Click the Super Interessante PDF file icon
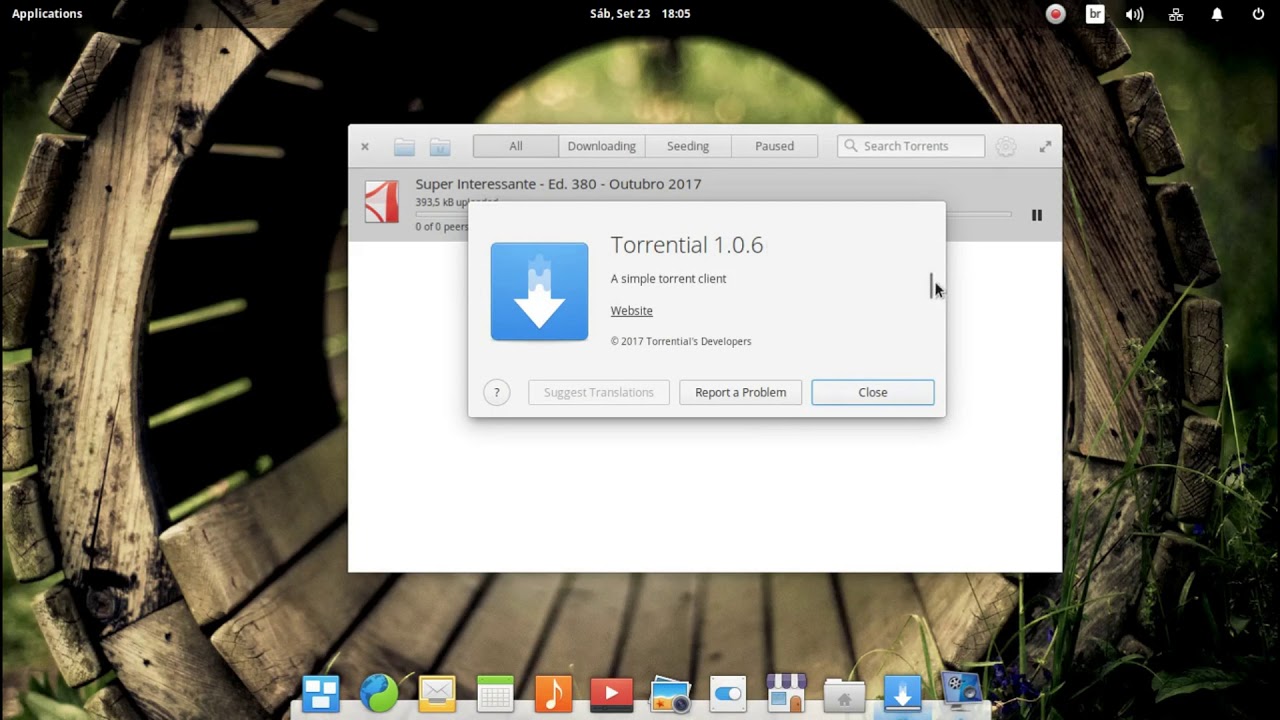The width and height of the screenshot is (1280, 720). [381, 202]
